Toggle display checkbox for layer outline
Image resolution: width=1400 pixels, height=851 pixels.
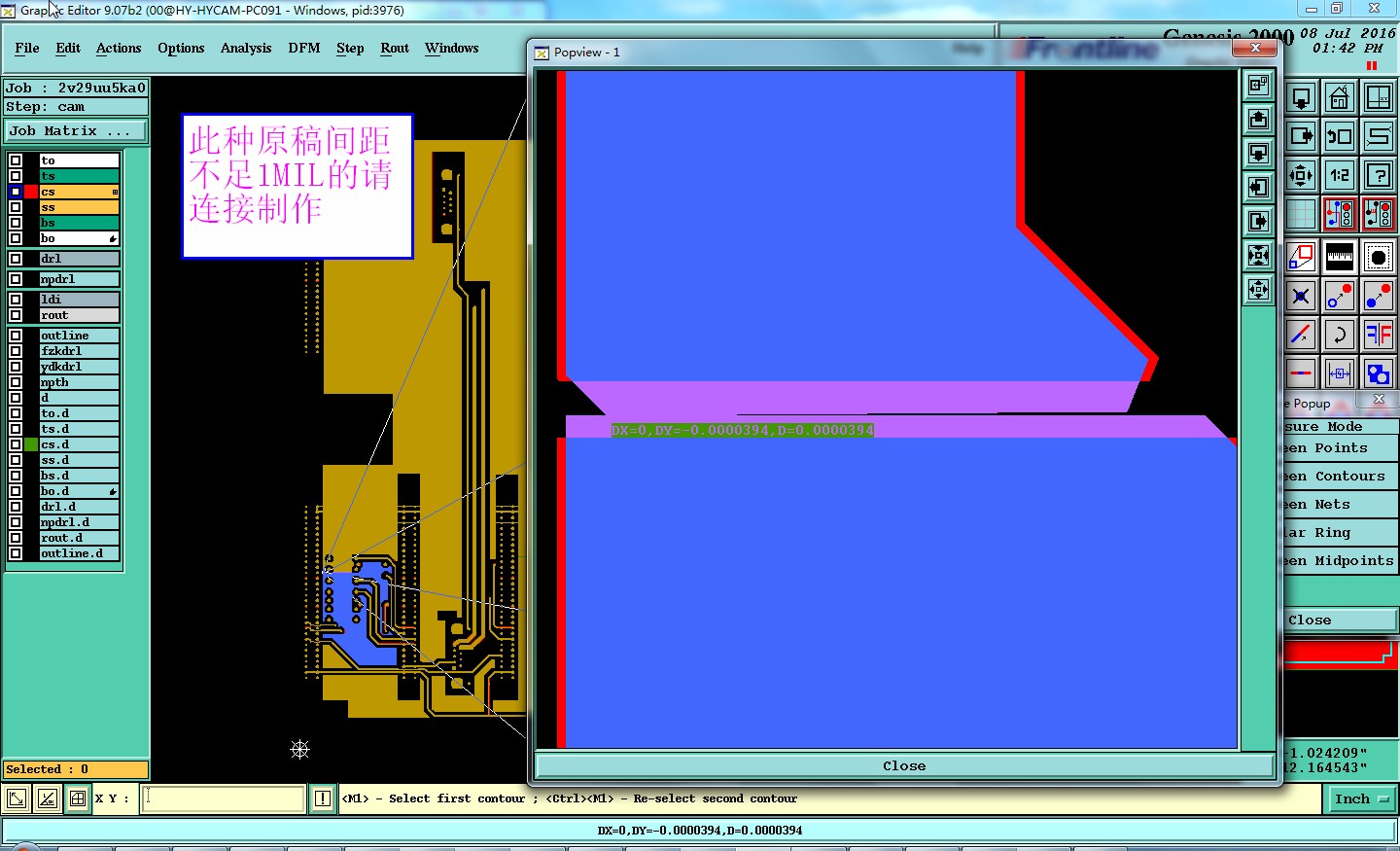(16, 336)
